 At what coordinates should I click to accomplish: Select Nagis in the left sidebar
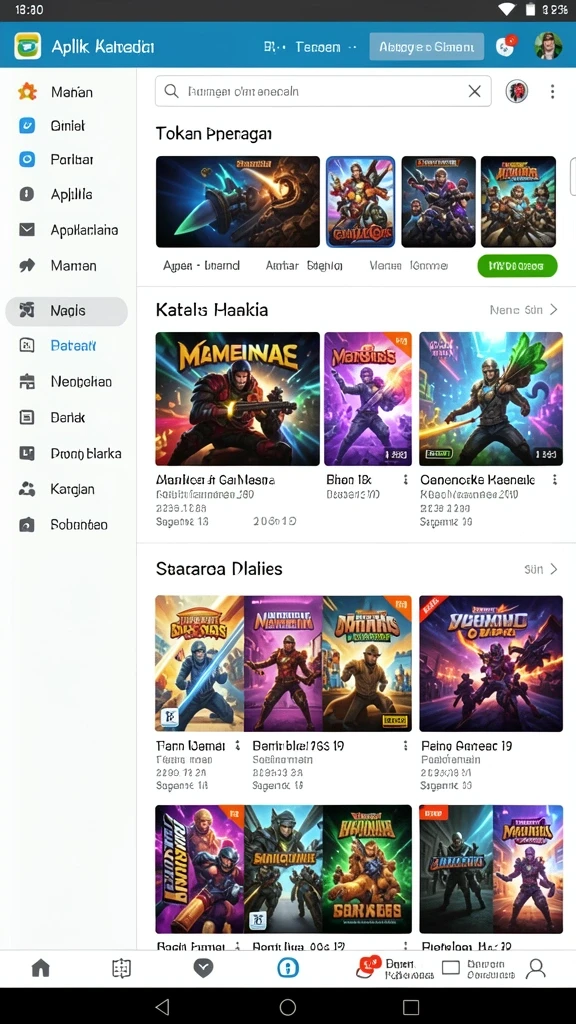pyautogui.click(x=67, y=311)
